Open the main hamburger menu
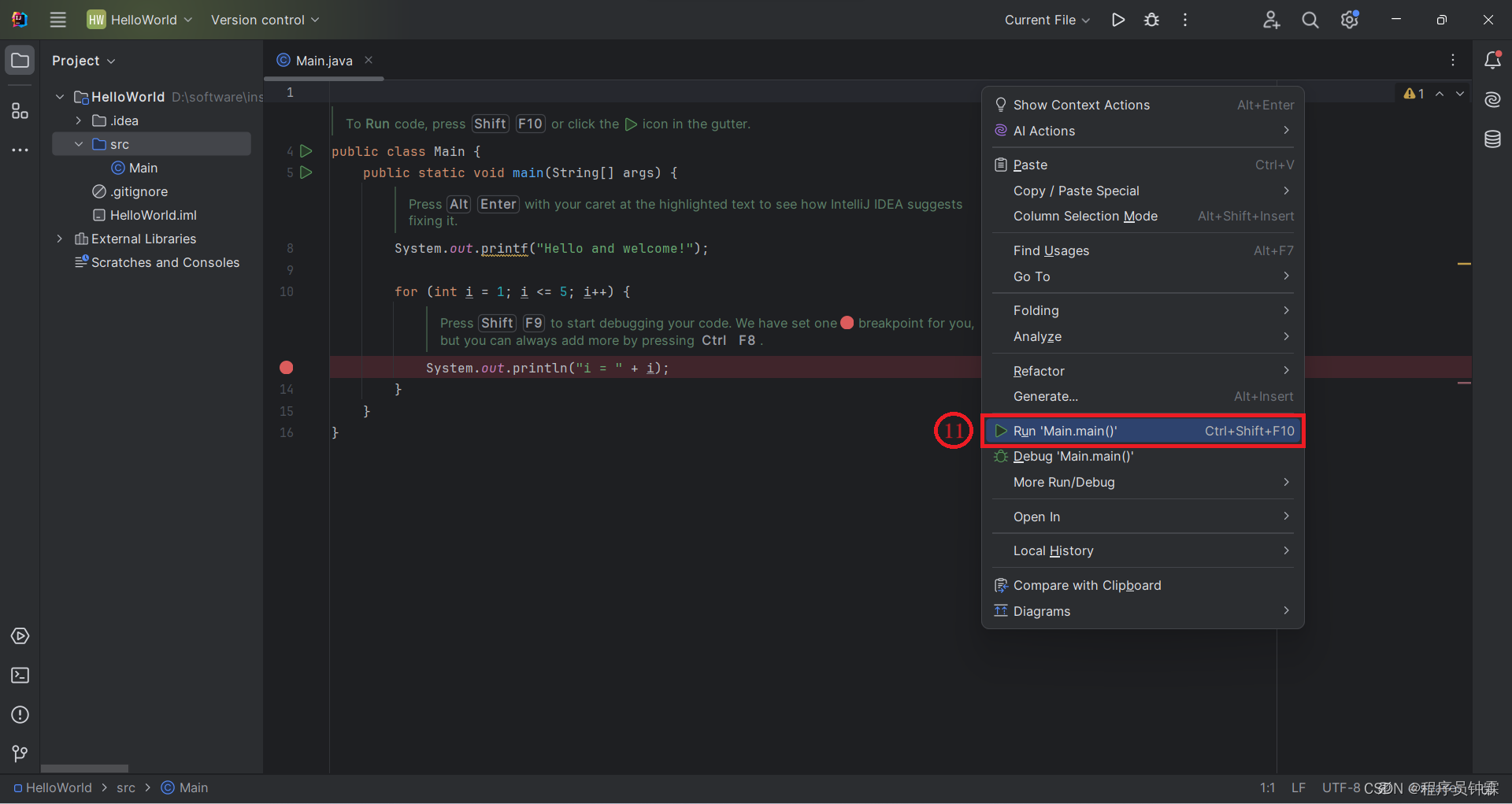The width and height of the screenshot is (1512, 804). pos(57,20)
